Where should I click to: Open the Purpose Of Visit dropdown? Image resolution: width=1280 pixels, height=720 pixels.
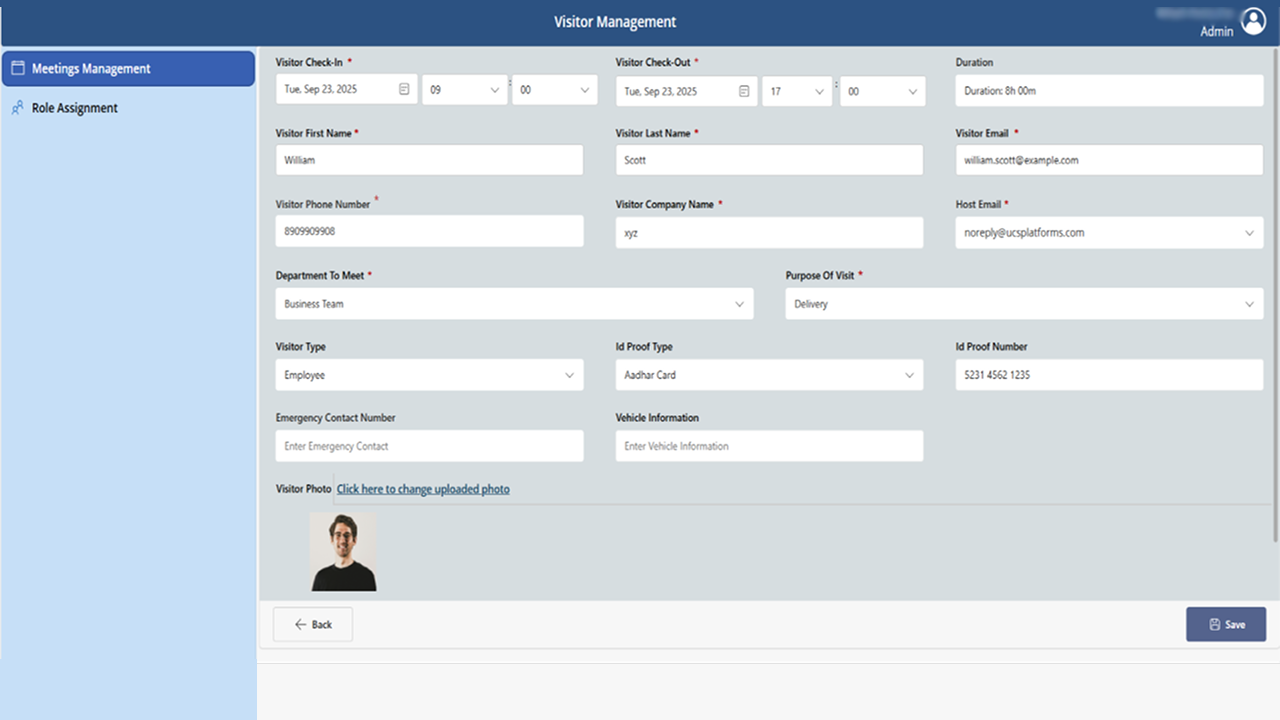1250,303
